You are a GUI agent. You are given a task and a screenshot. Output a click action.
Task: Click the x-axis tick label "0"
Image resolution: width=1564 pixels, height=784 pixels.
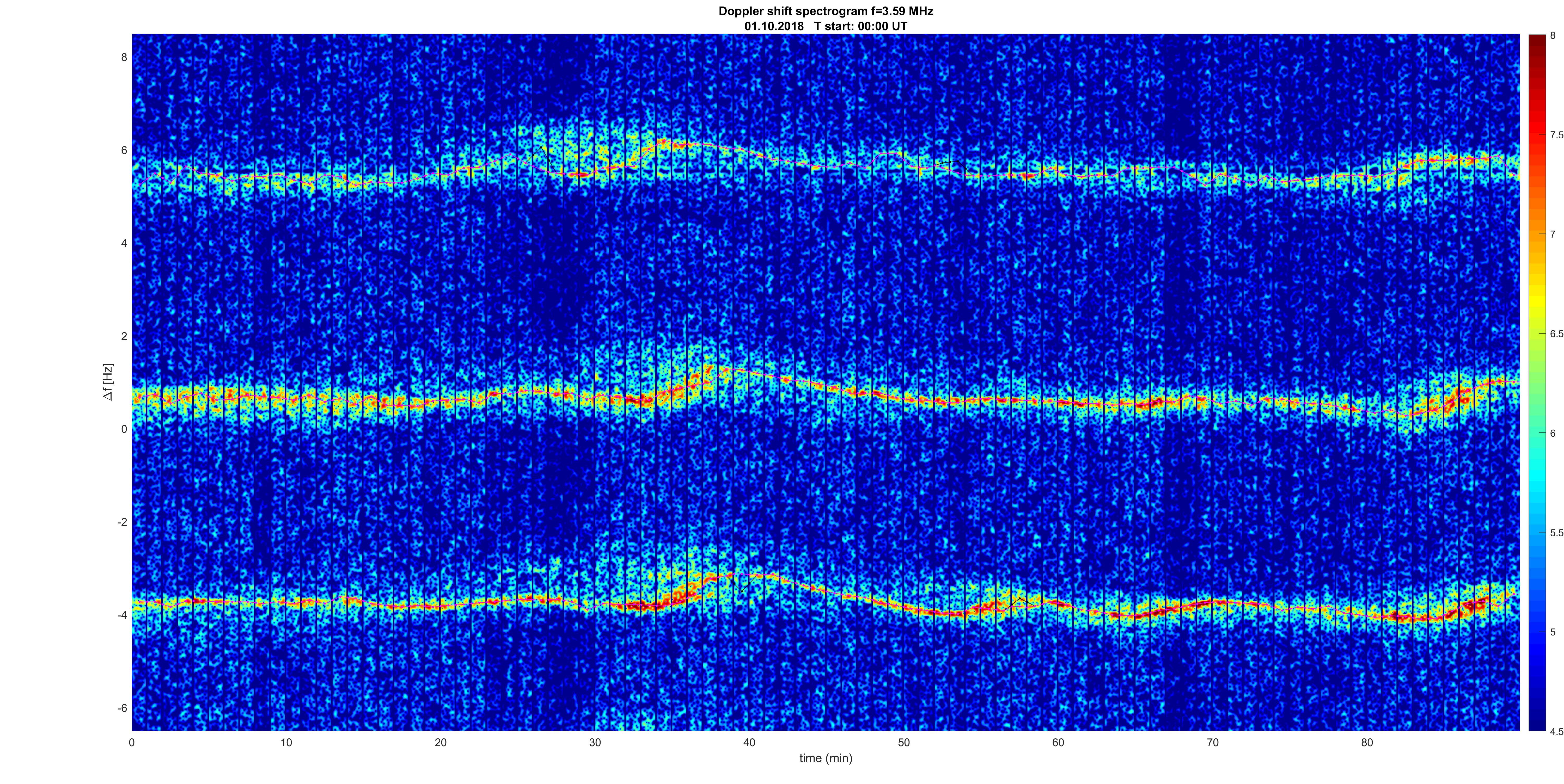132,743
